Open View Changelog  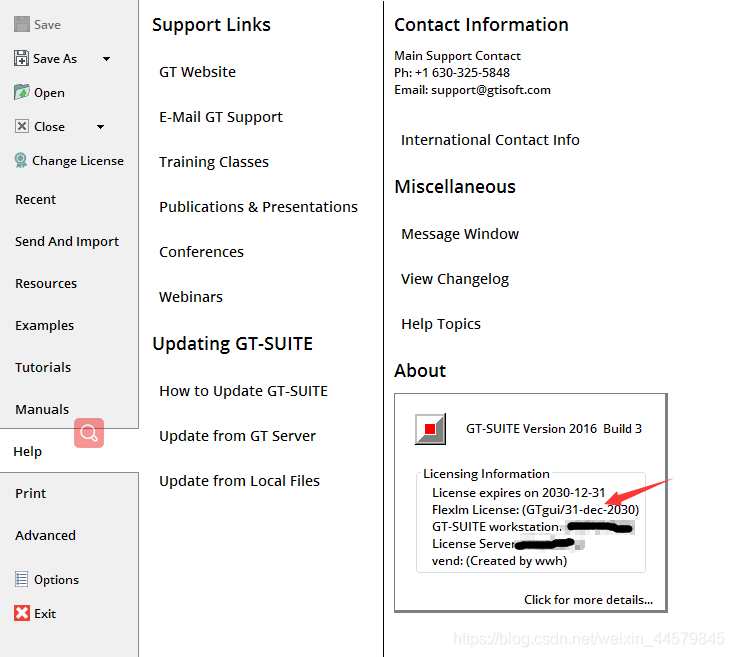[455, 279]
